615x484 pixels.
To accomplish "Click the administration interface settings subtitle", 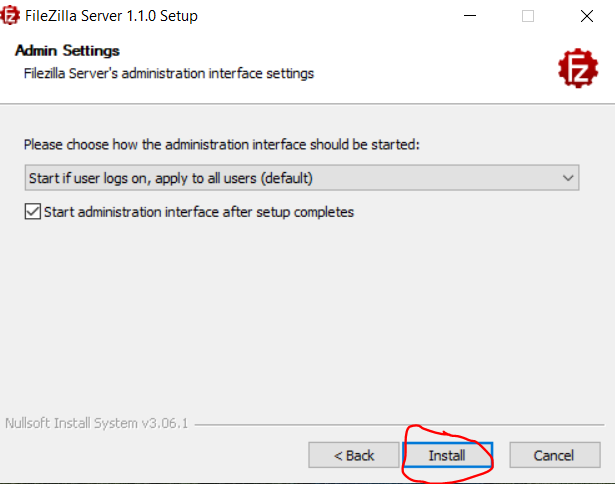I will 169,73.
